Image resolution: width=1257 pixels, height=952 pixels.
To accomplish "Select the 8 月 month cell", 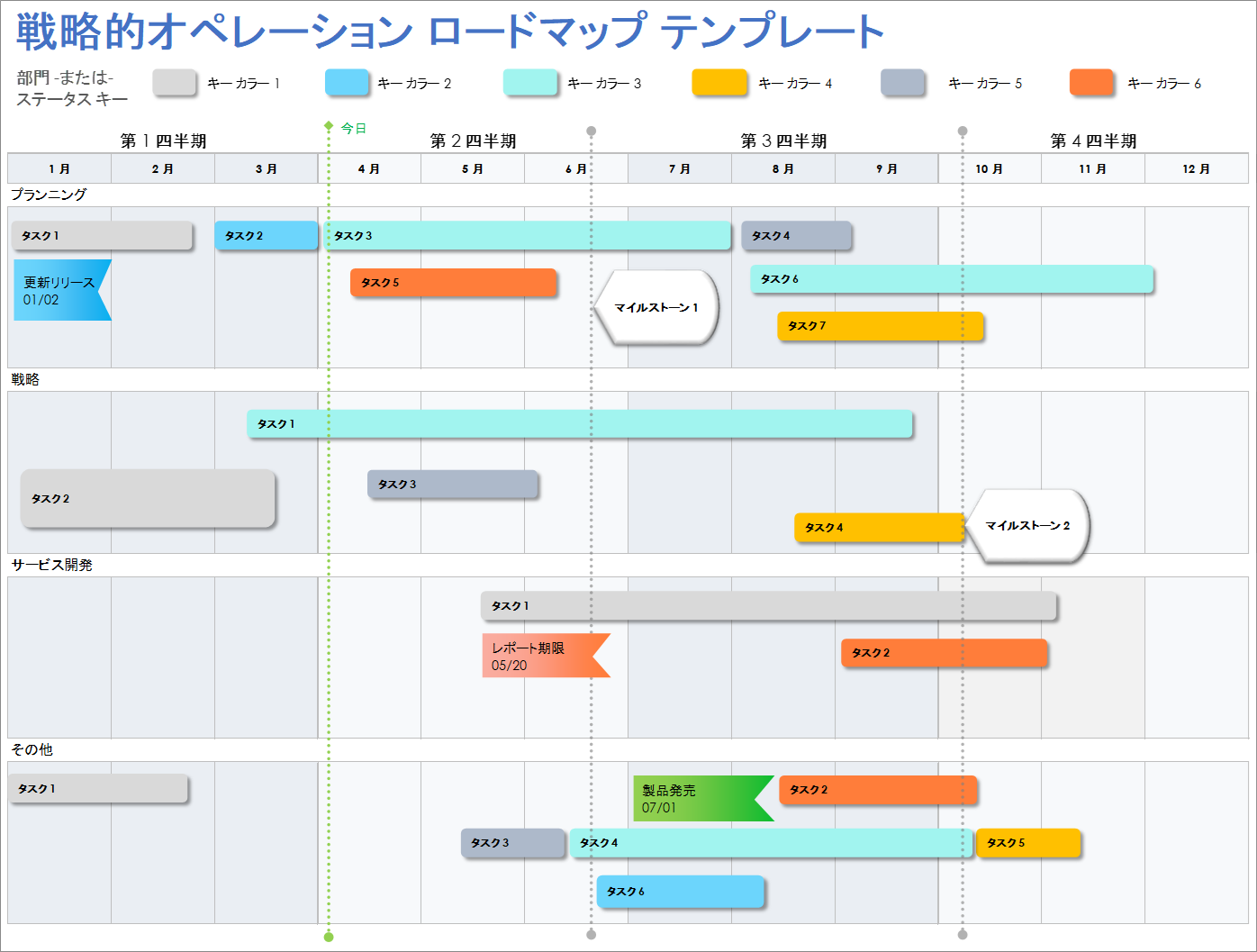I will pos(783,168).
